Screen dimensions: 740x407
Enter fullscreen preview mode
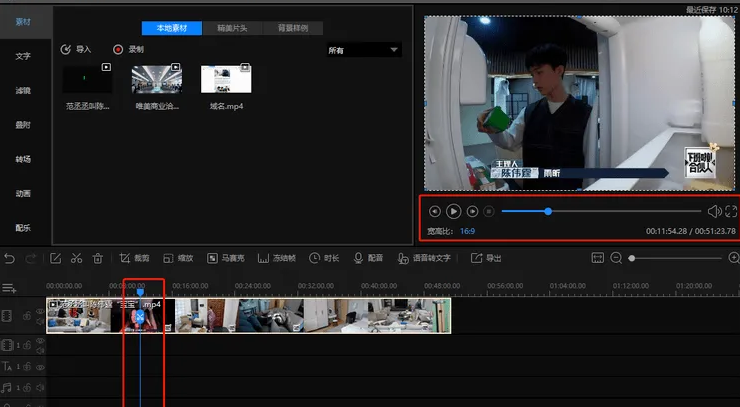(731, 212)
